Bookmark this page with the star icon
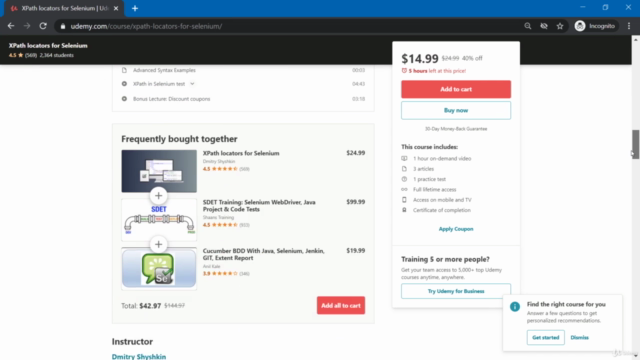 tap(560, 26)
